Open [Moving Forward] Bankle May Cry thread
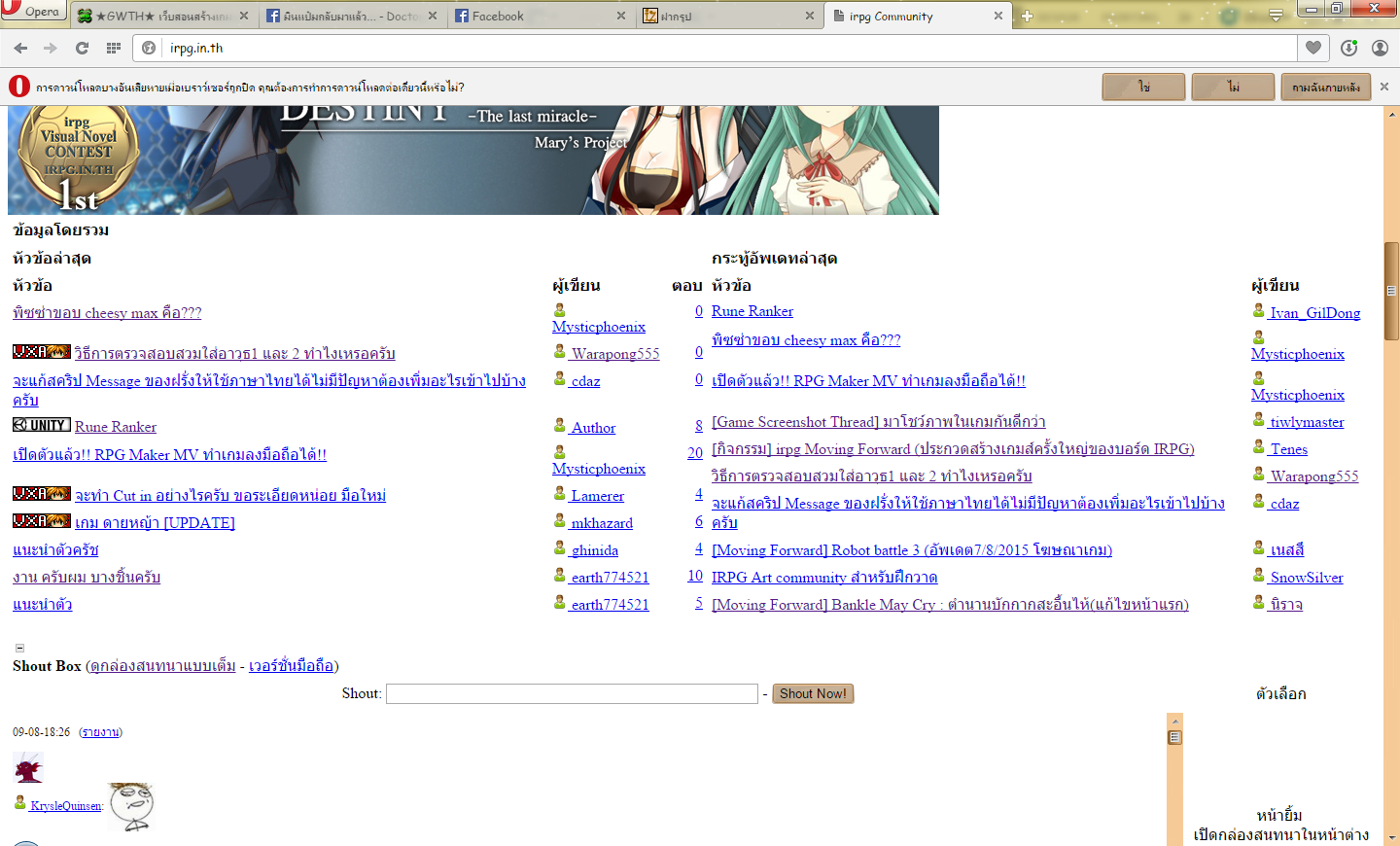Screen dimensions: 1400x846 [950, 605]
